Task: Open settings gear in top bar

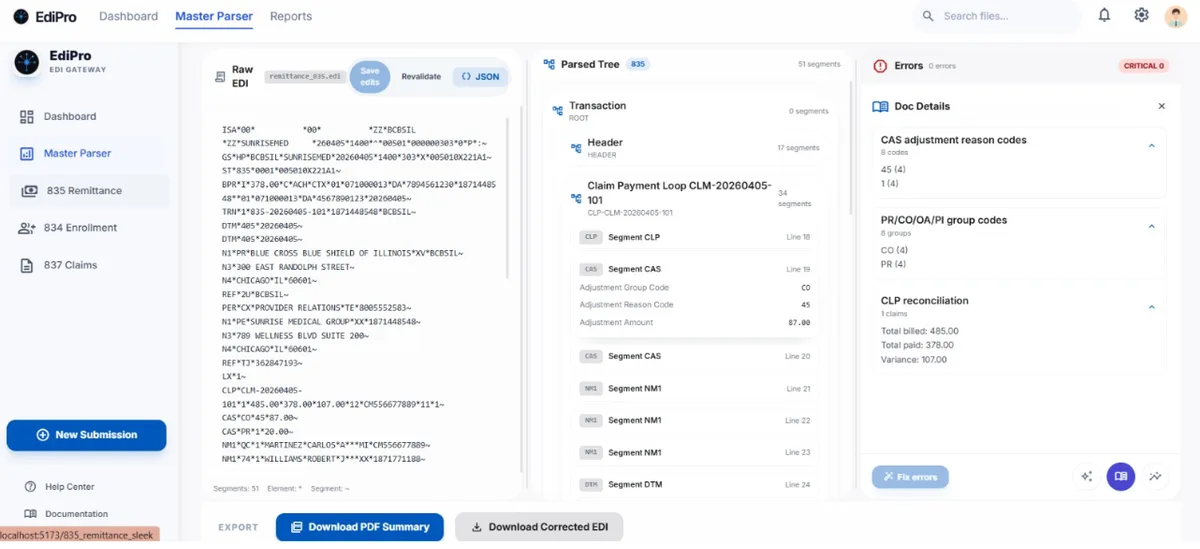Action: 1141,15
